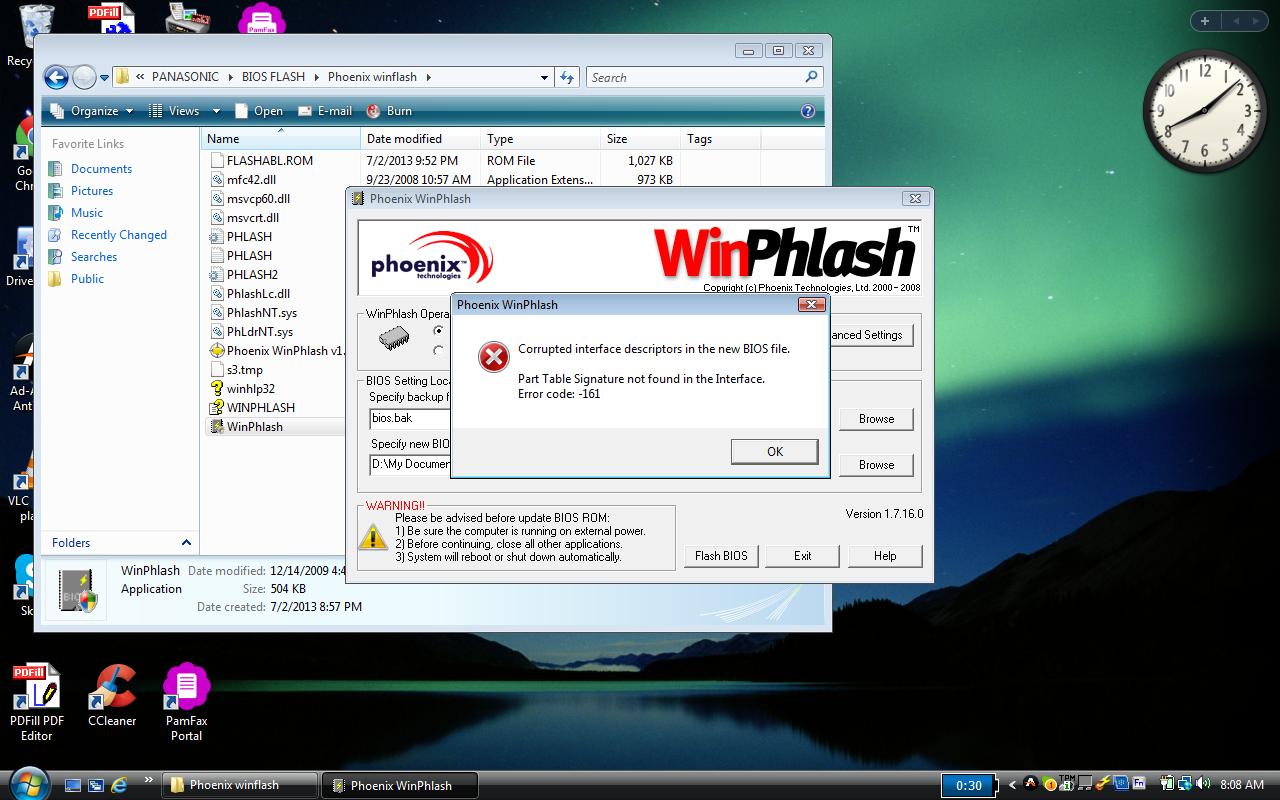Open Music in Favorite Links

[87, 213]
